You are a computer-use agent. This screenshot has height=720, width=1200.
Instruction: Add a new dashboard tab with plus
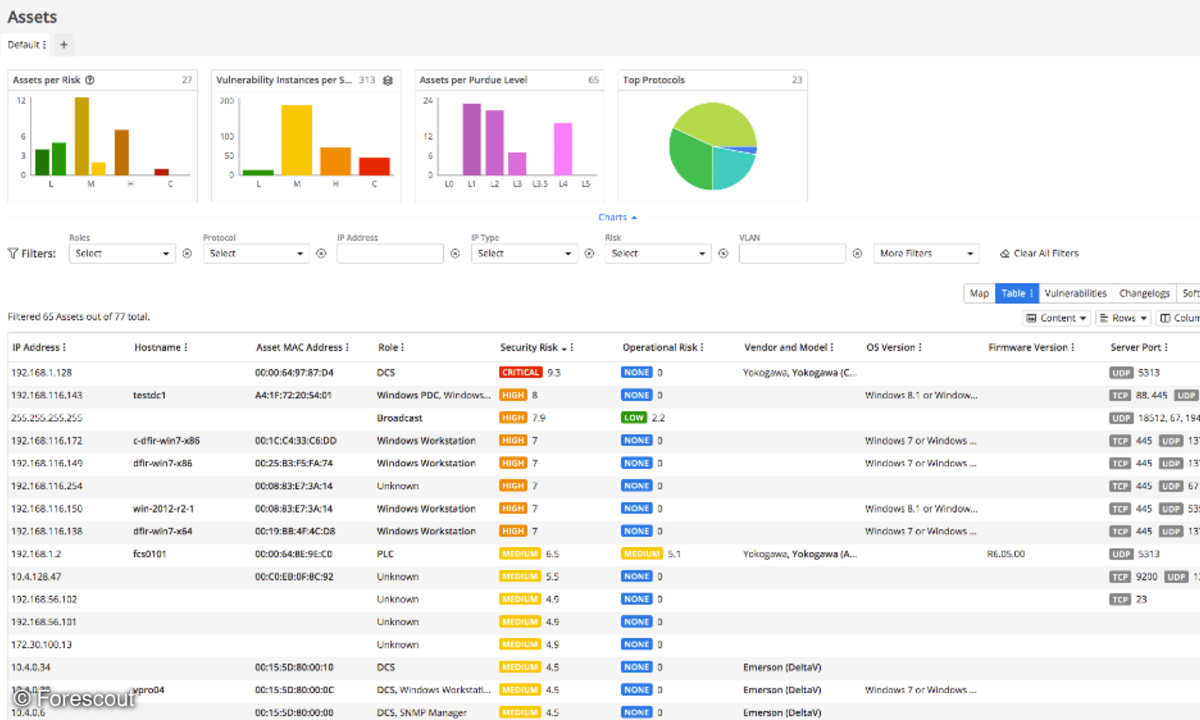click(64, 45)
